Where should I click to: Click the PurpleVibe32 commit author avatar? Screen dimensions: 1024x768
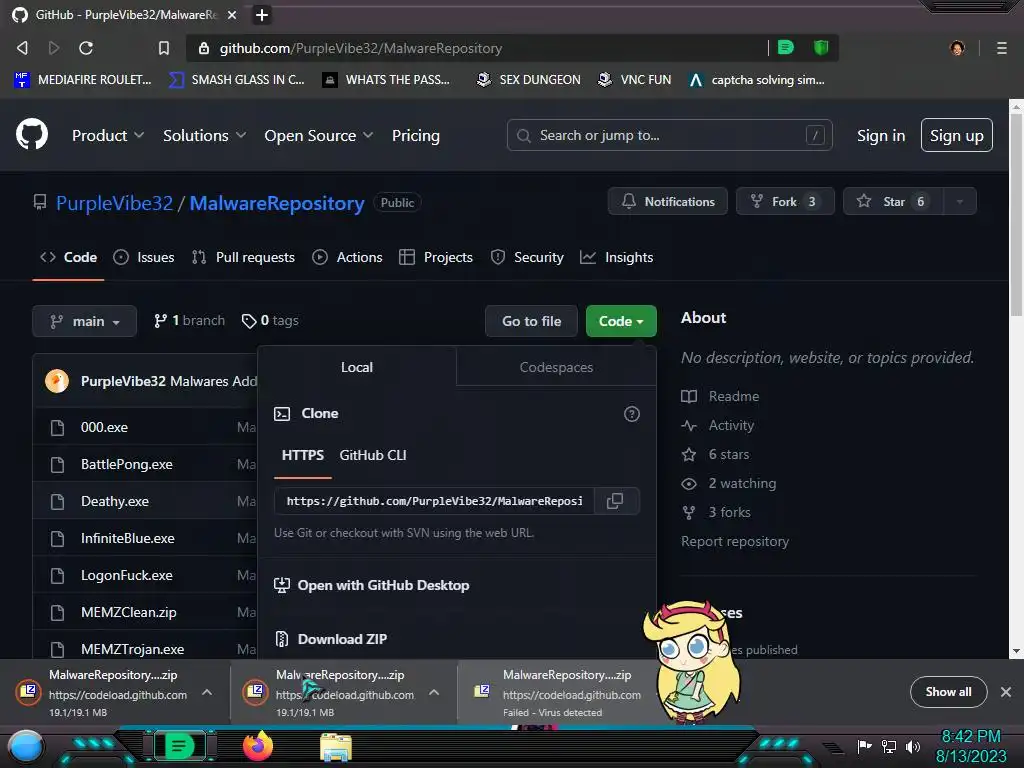coord(57,381)
